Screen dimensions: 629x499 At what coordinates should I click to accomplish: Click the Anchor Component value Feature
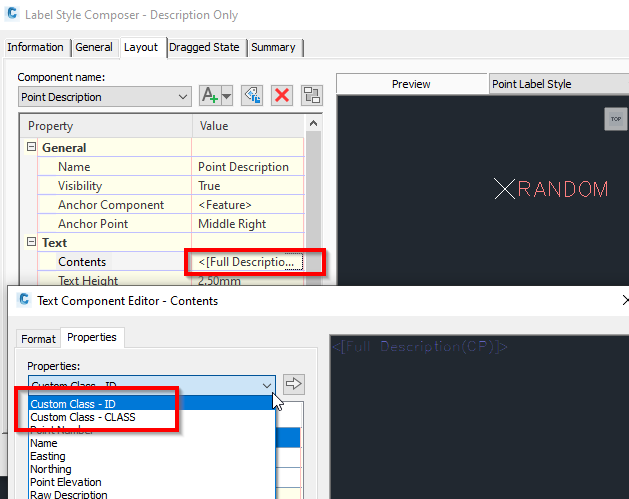pyautogui.click(x=248, y=205)
